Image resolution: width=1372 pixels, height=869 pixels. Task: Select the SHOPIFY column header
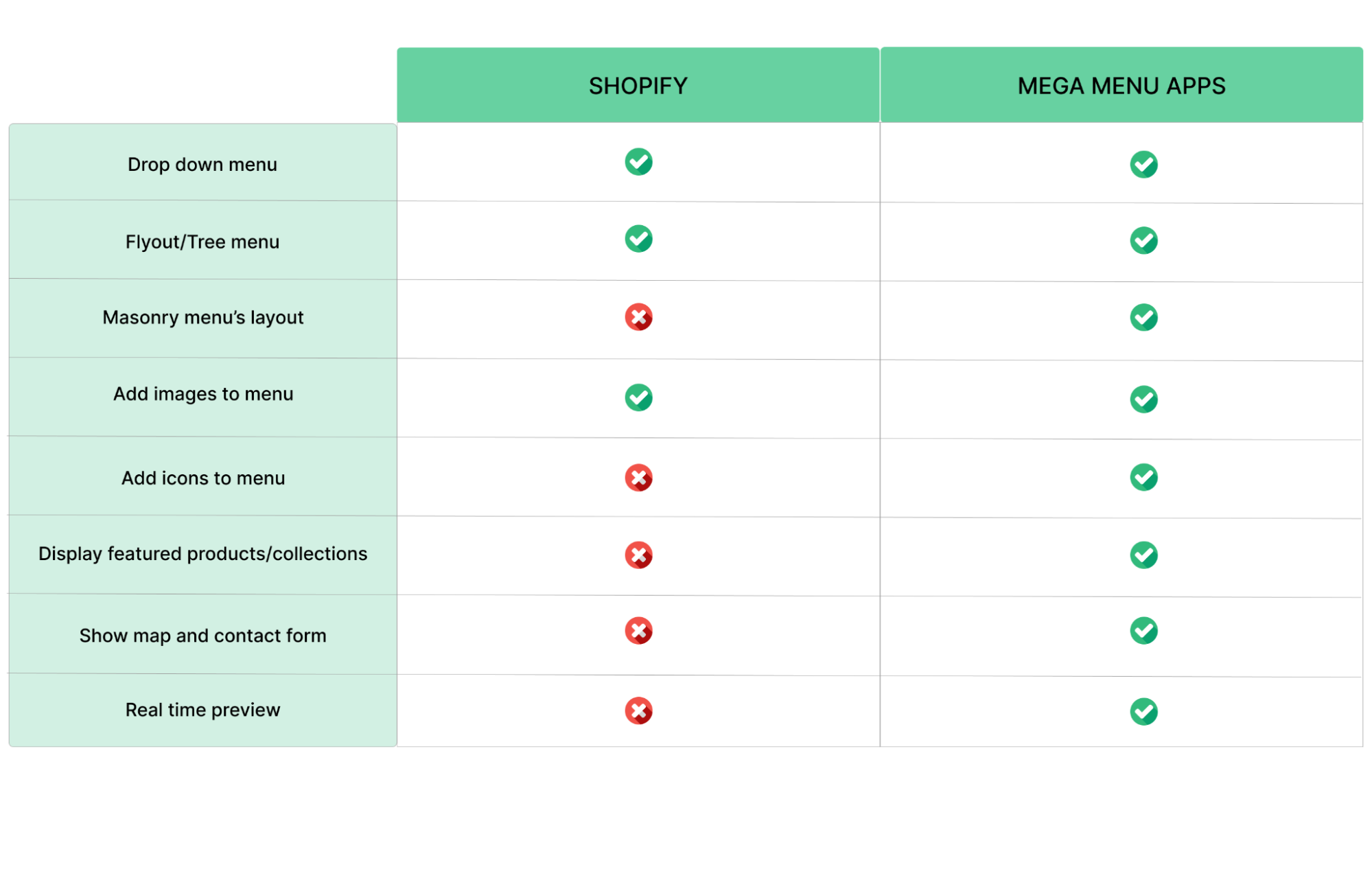[638, 86]
